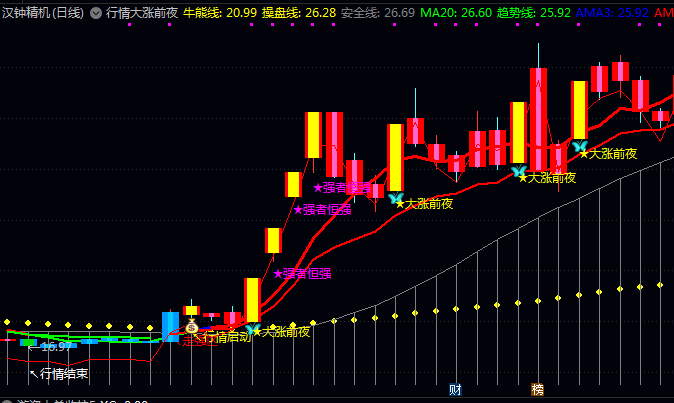
Task: Click the 操盘线: 26.28 readout
Action: point(299,13)
